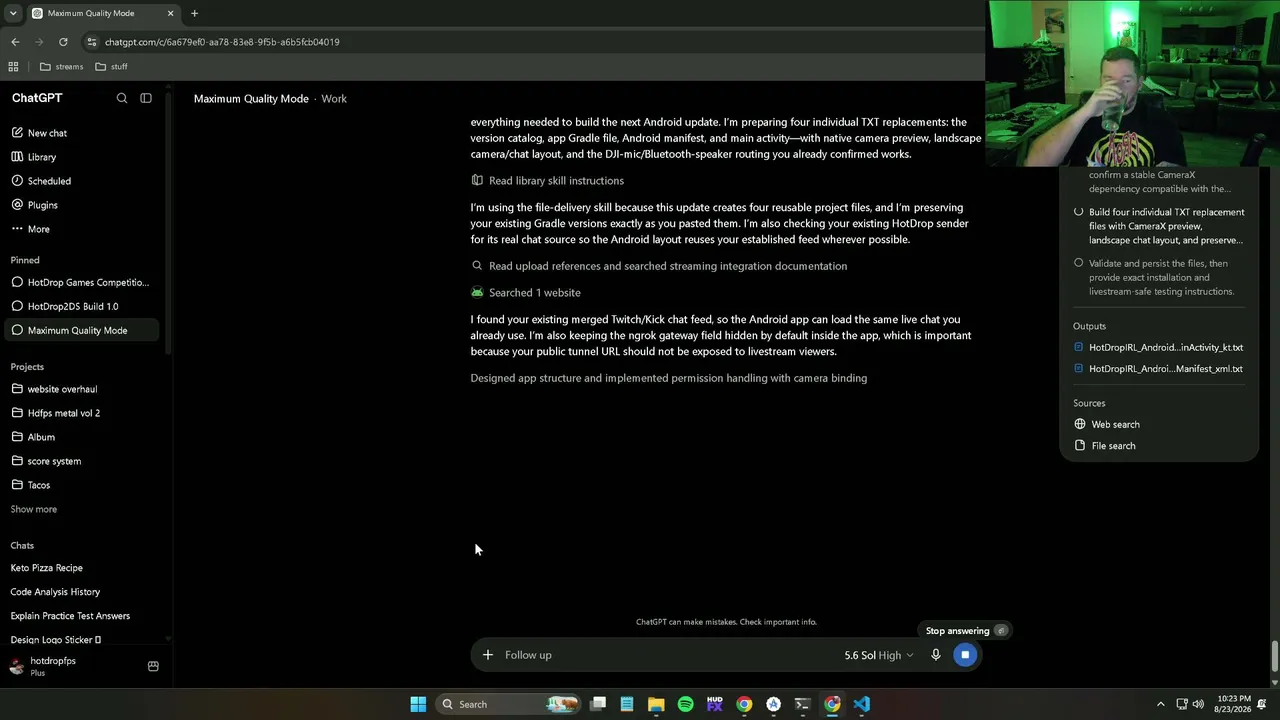Open the streams bookmark folder
This screenshot has width=1280, height=720.
click(x=61, y=67)
